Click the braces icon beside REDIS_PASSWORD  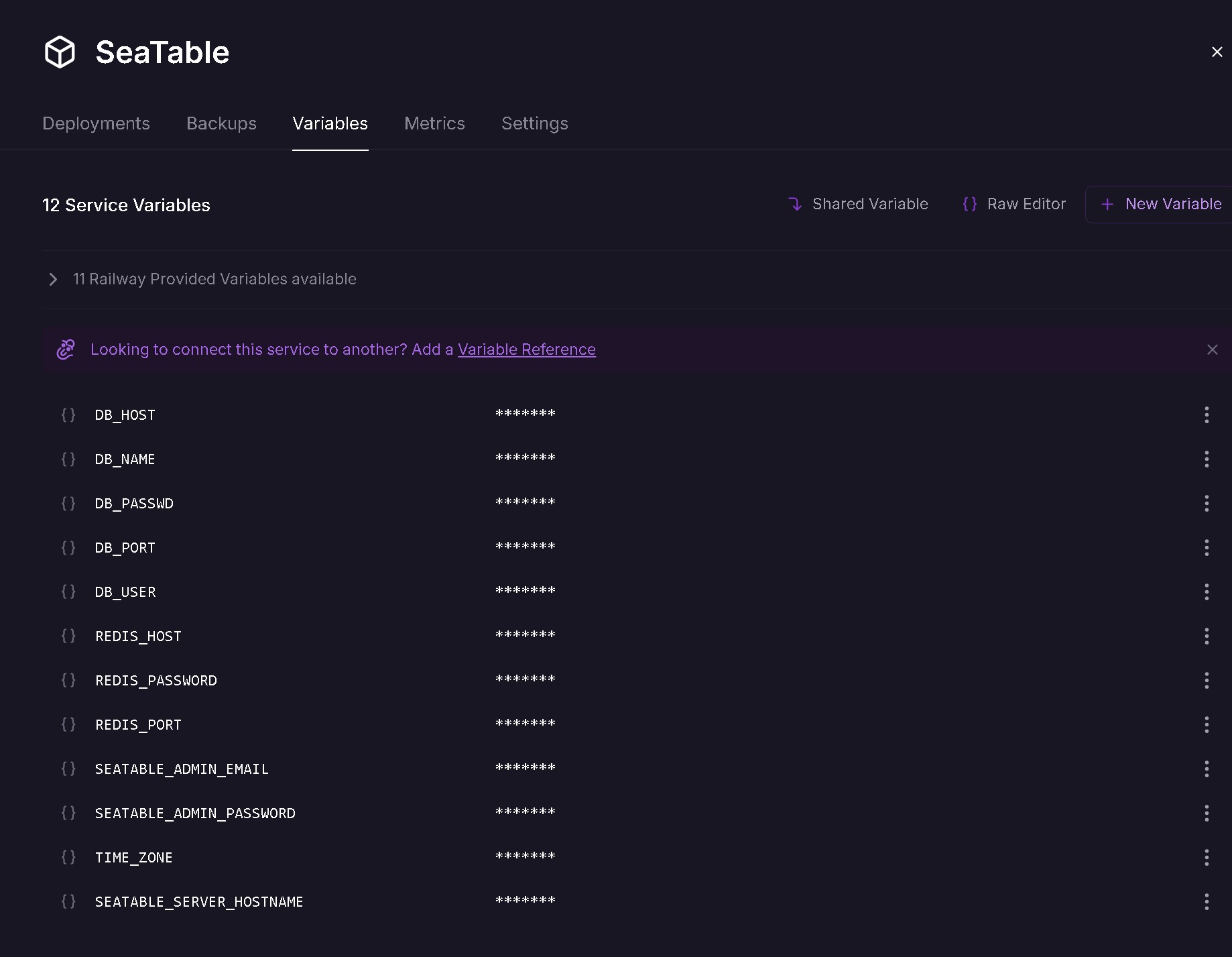(68, 680)
